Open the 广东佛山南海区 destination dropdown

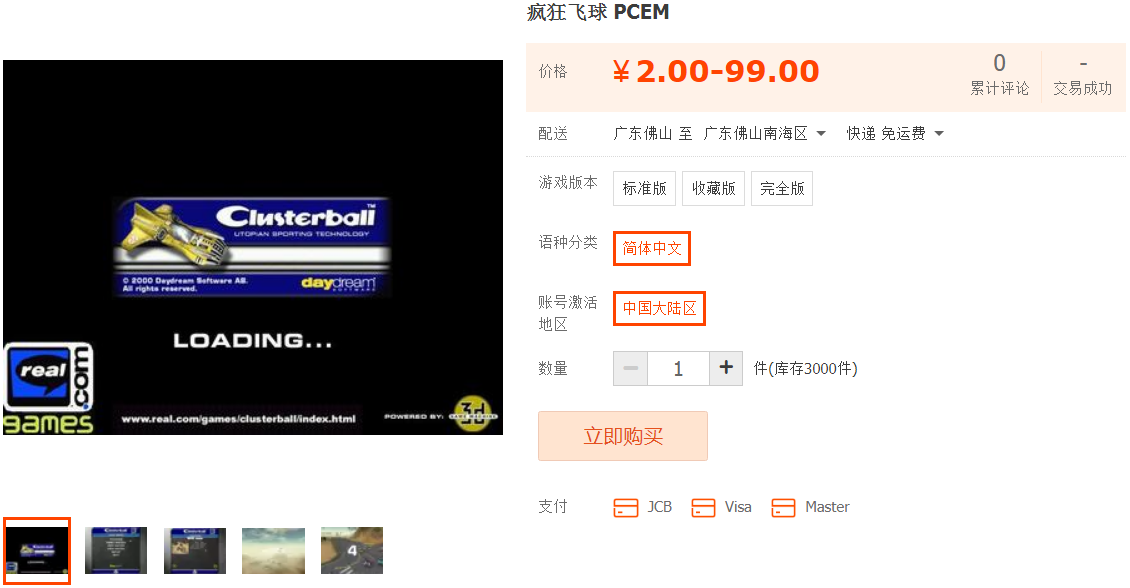765,133
